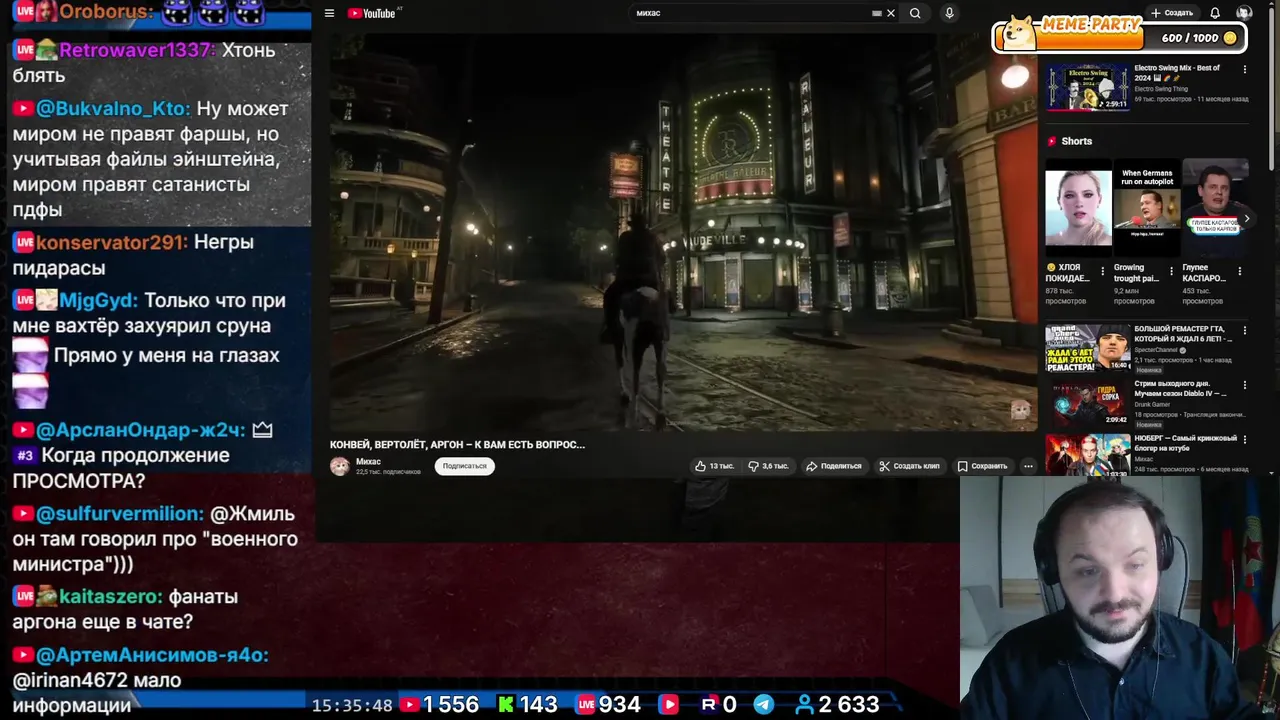
Task: Click chat username @Bukvalno_Kto
Action: point(113,108)
